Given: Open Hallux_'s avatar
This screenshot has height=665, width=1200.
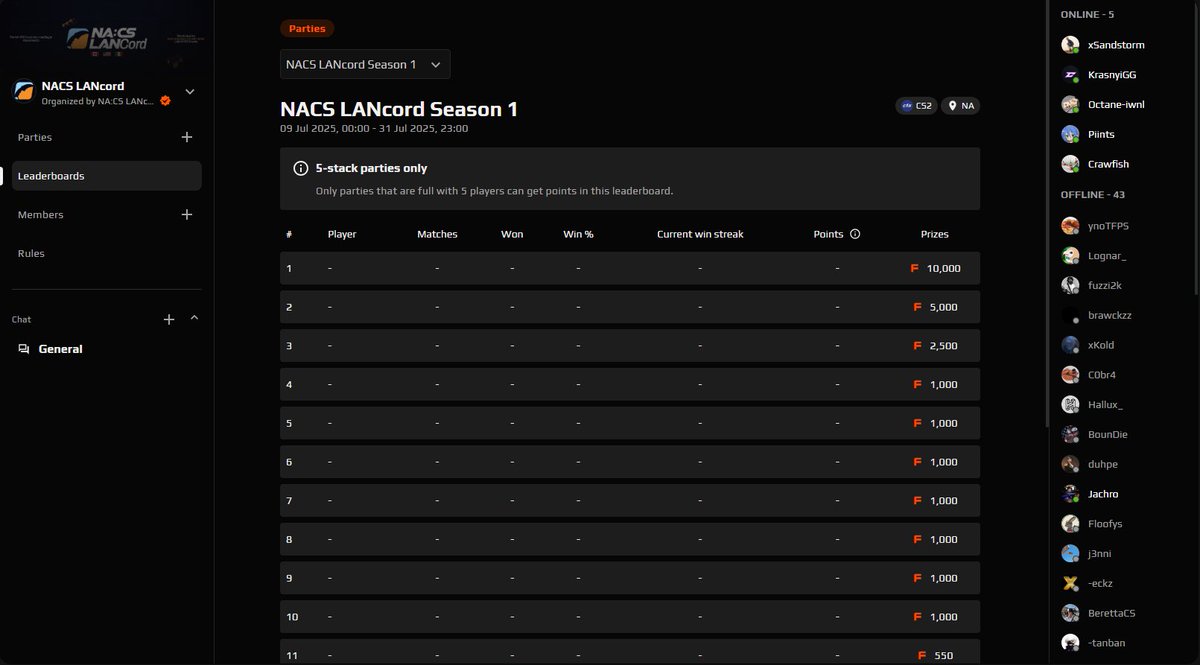Looking at the screenshot, I should click(1070, 405).
